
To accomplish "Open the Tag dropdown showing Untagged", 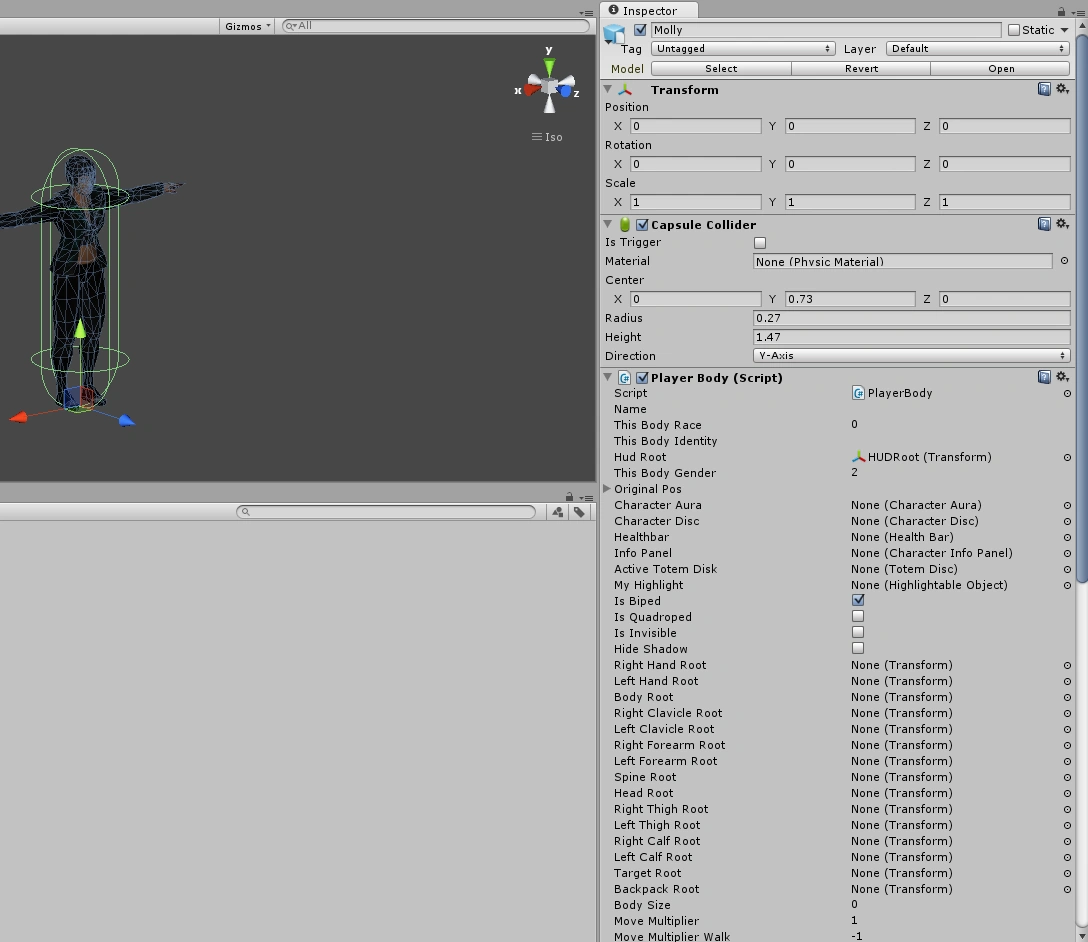I will [742, 49].
